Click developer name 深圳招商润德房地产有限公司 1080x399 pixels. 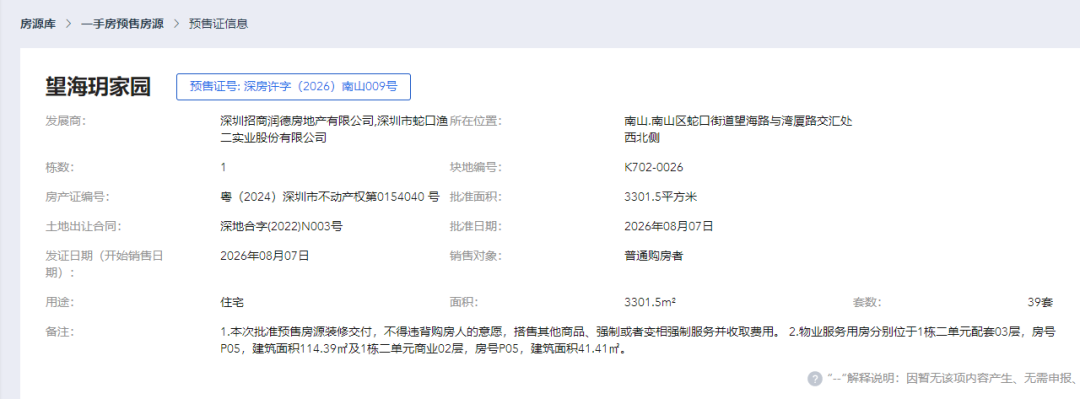[x=297, y=121]
